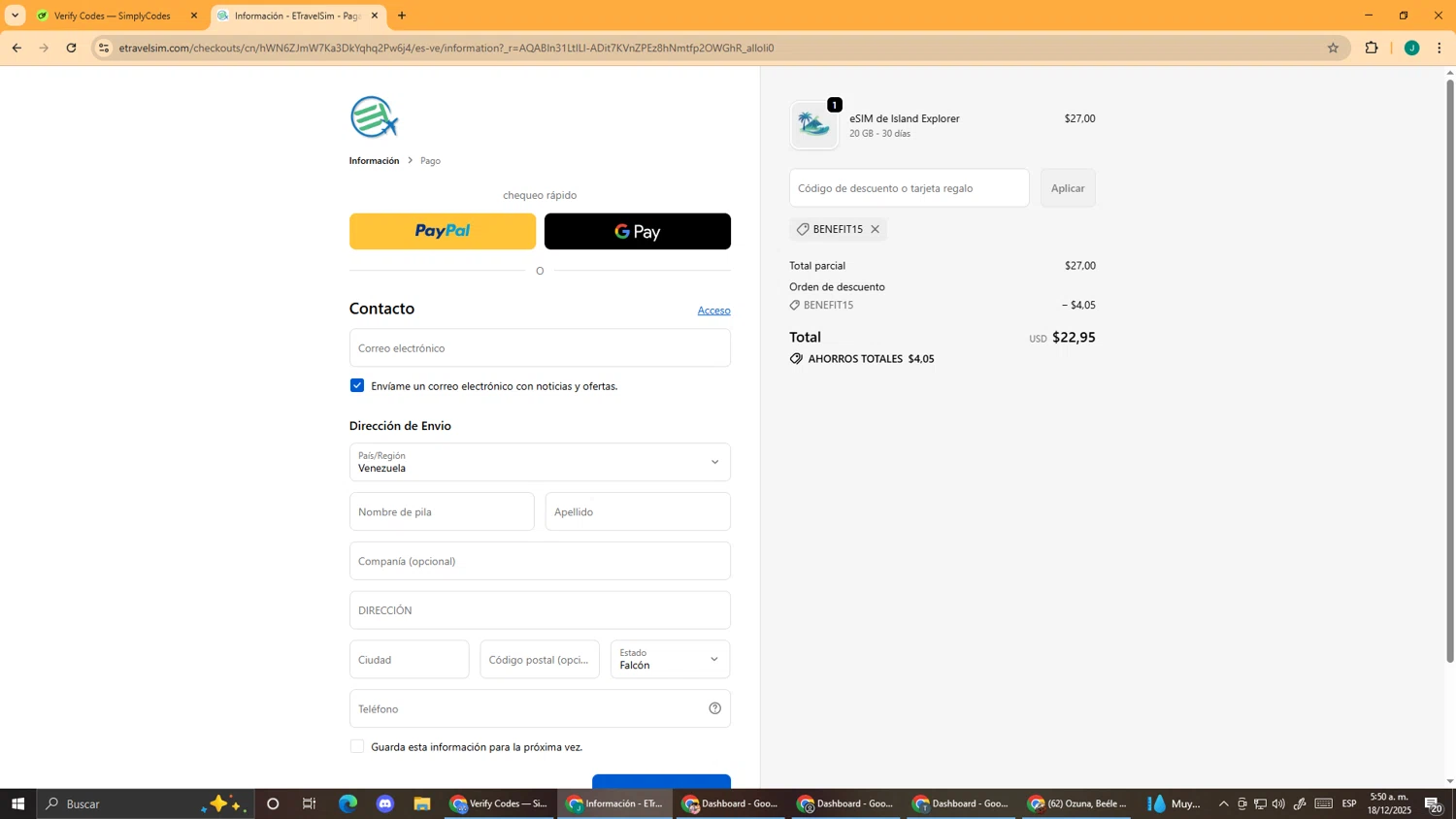This screenshot has height=819, width=1456.
Task: Open the Chrome three-dot menu
Action: [1439, 48]
